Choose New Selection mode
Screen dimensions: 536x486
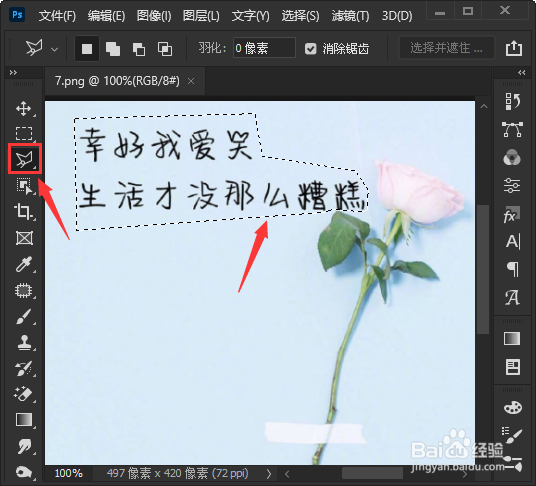[x=87, y=49]
